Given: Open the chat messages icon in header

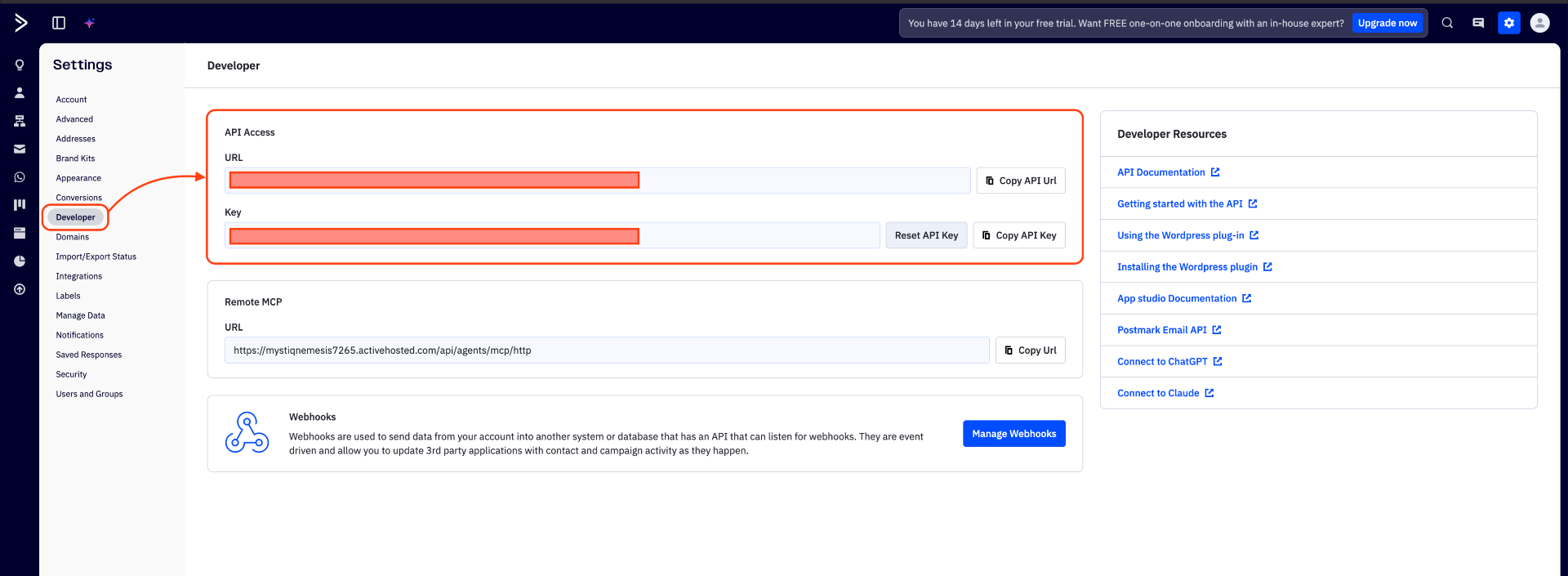Looking at the screenshot, I should 1478,23.
